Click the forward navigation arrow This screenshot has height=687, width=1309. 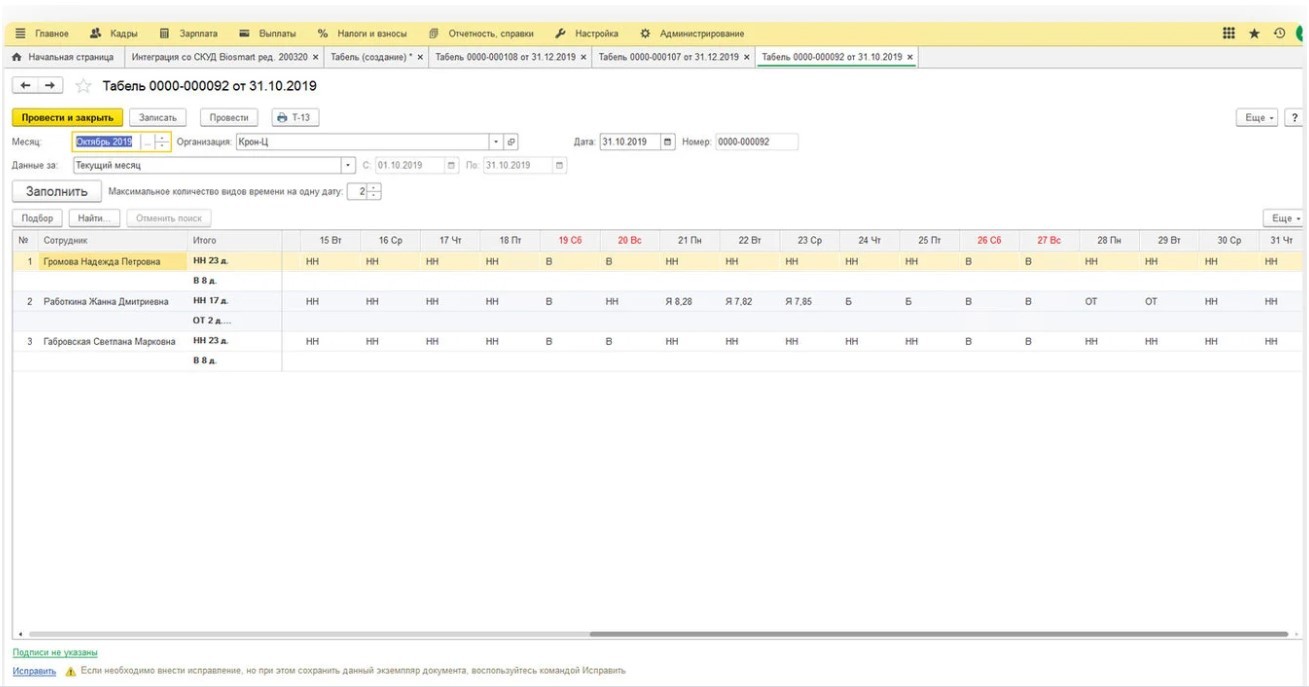[49, 86]
